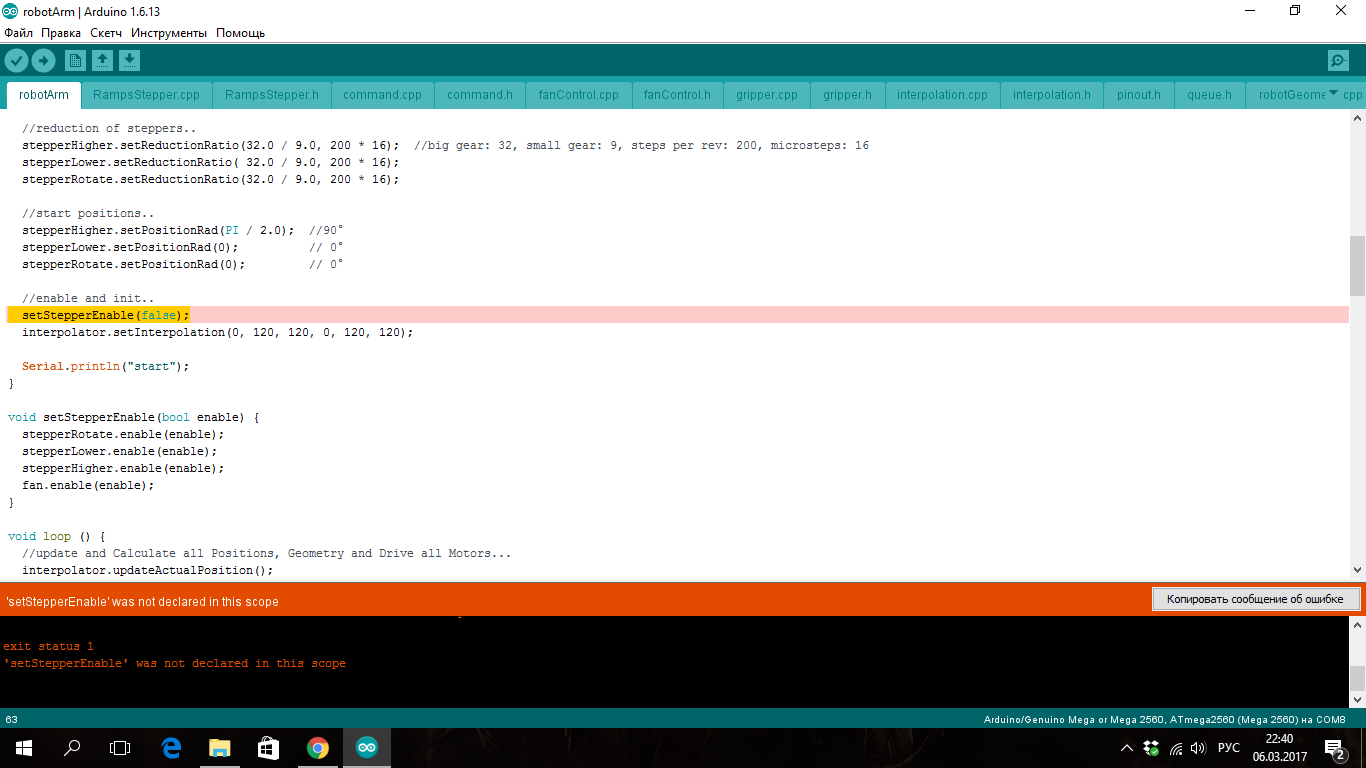Click the volume speaker tray icon
The height and width of the screenshot is (768, 1366).
[1198, 748]
